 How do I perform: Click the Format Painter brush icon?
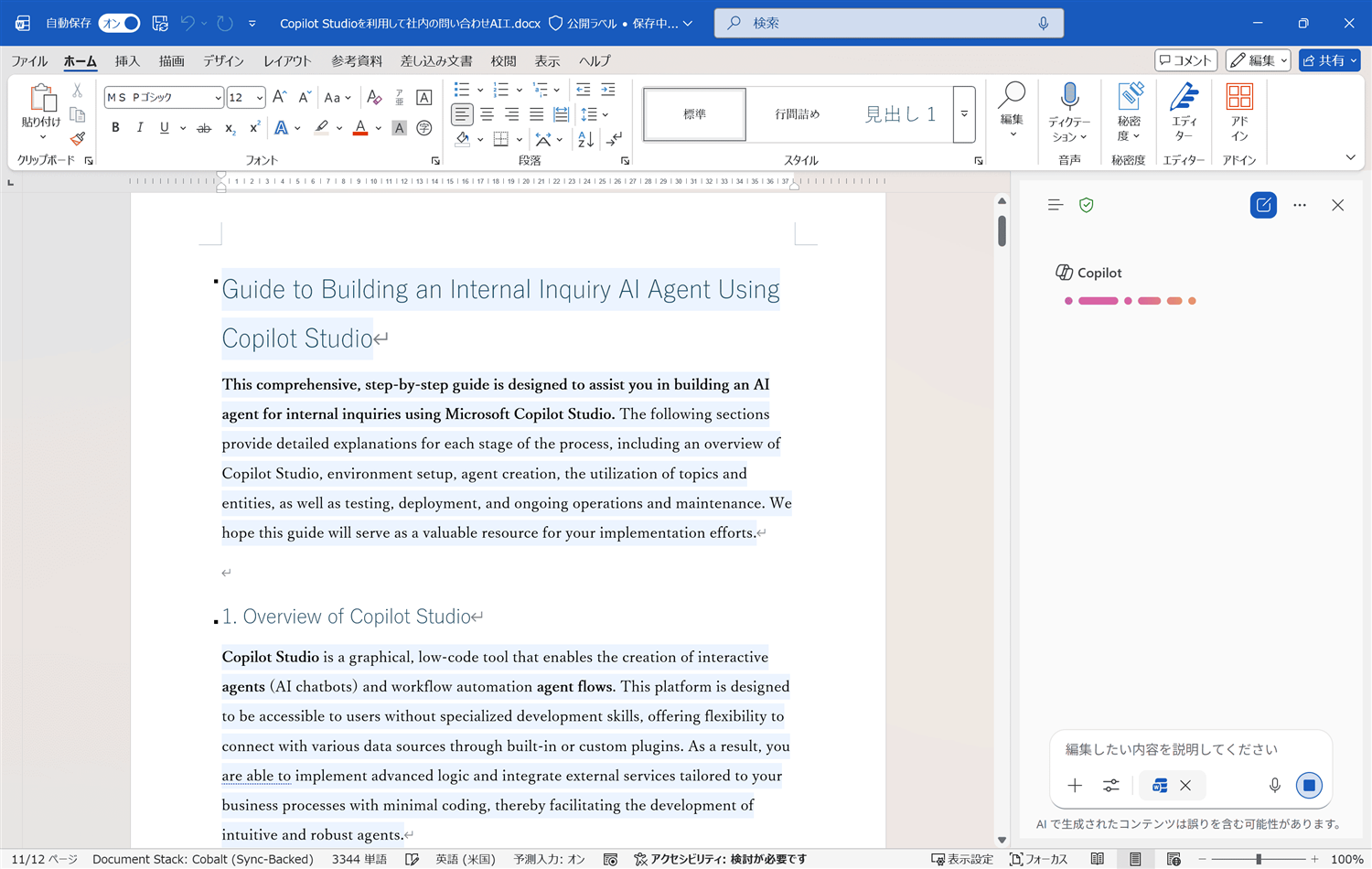click(78, 138)
